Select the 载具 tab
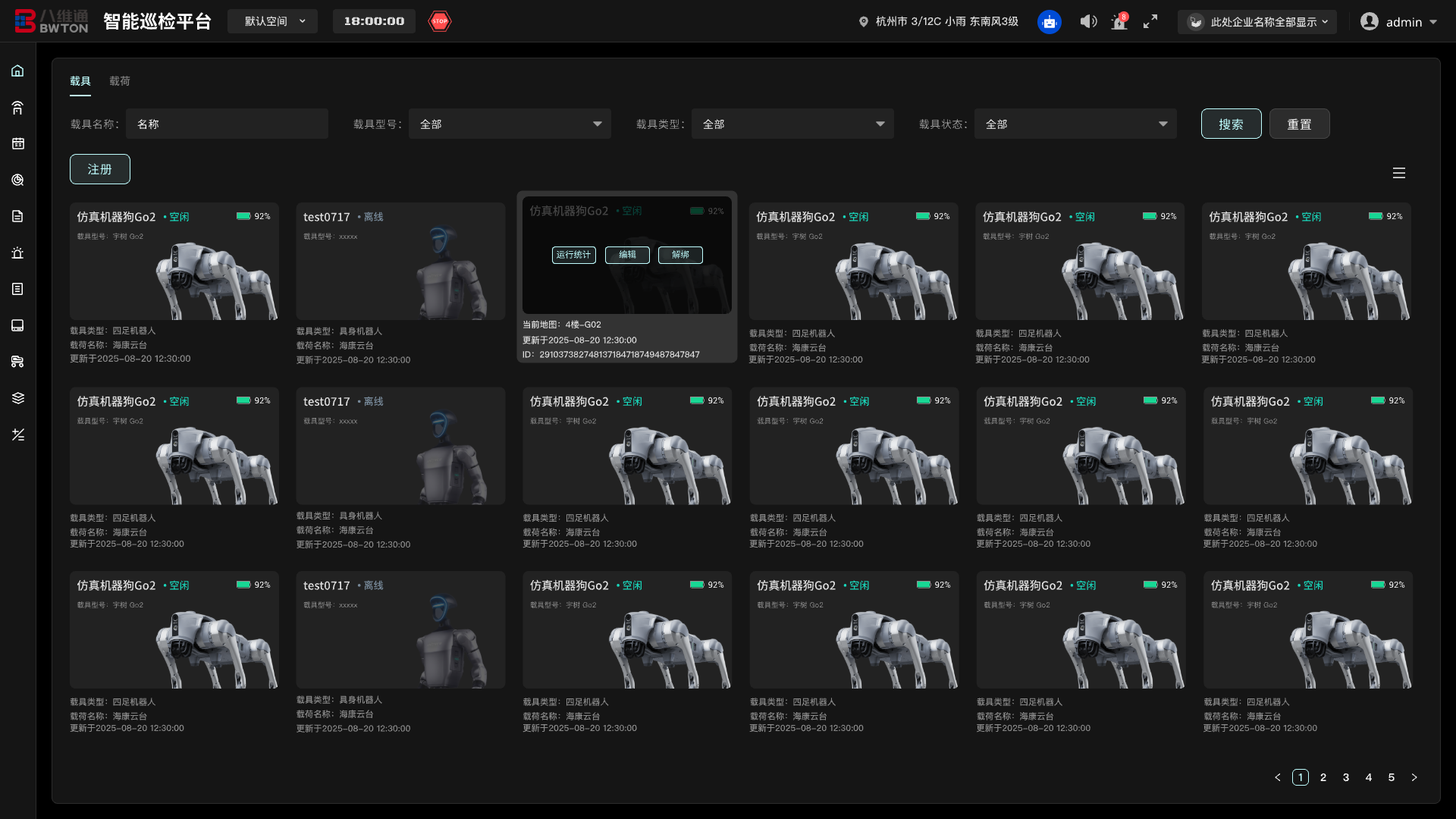Screen dimensions: 1456x819 coord(80,81)
